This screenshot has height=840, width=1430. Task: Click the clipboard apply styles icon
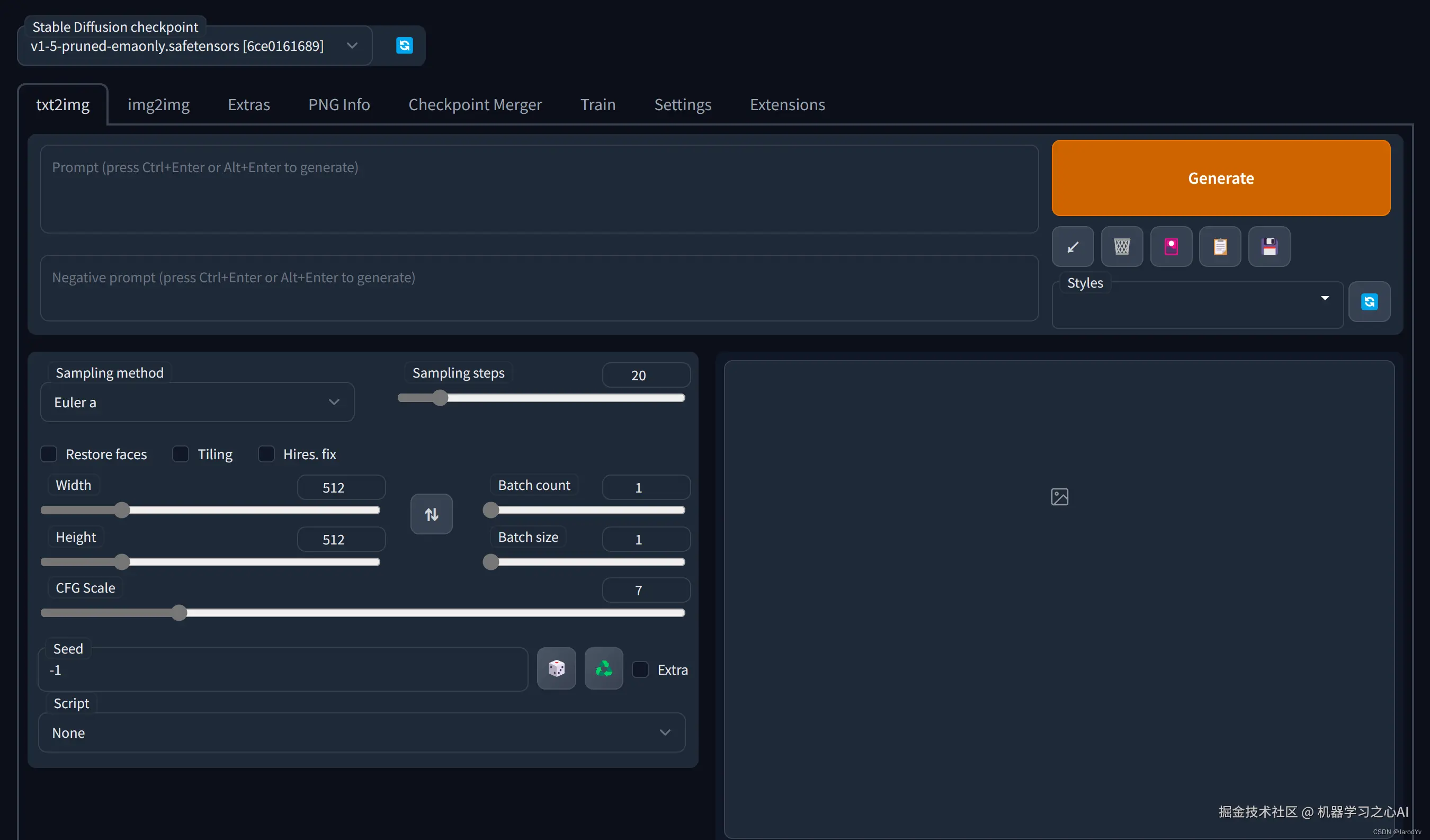click(x=1220, y=247)
